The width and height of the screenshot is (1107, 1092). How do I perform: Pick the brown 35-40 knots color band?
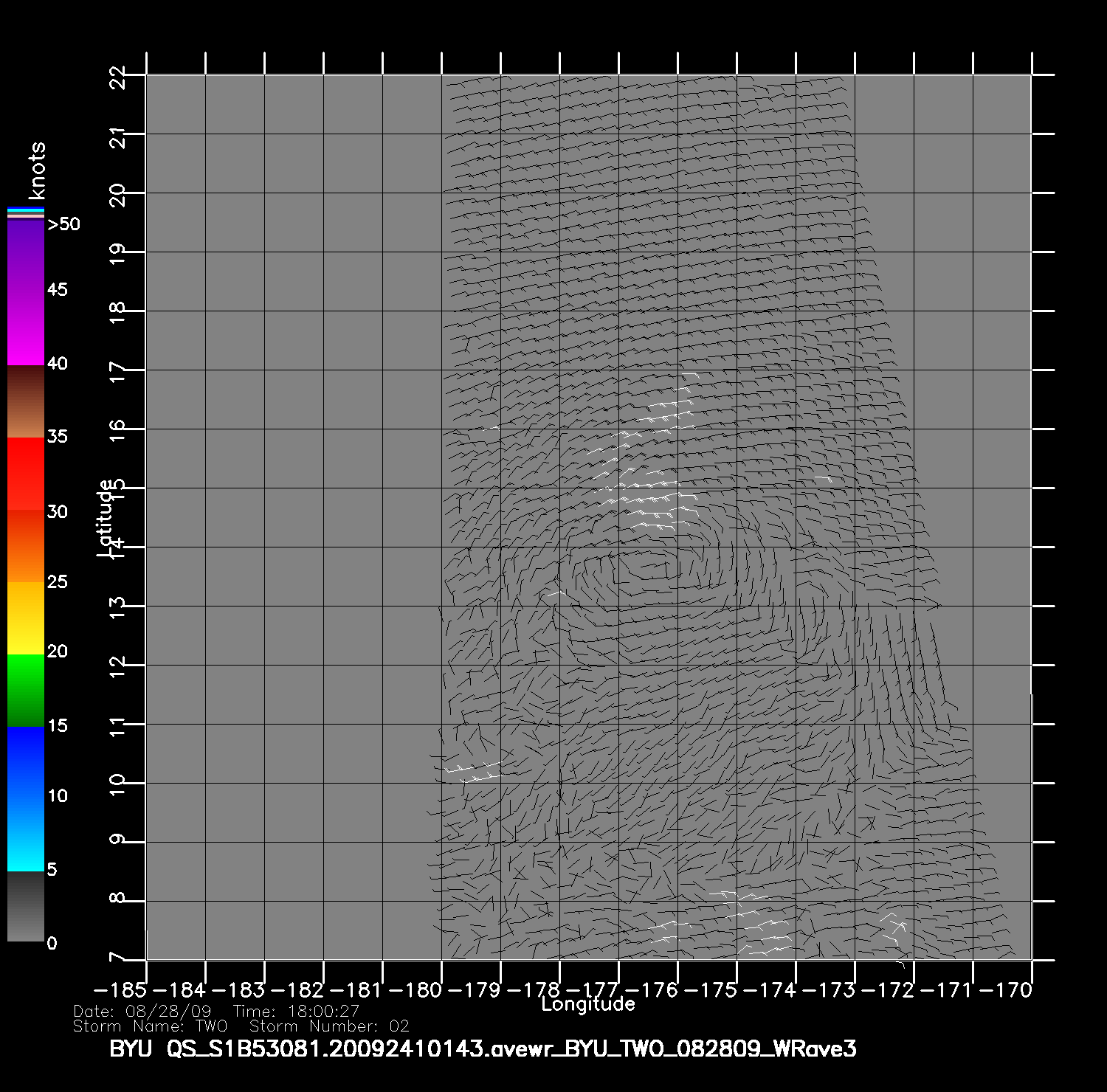(x=26, y=401)
